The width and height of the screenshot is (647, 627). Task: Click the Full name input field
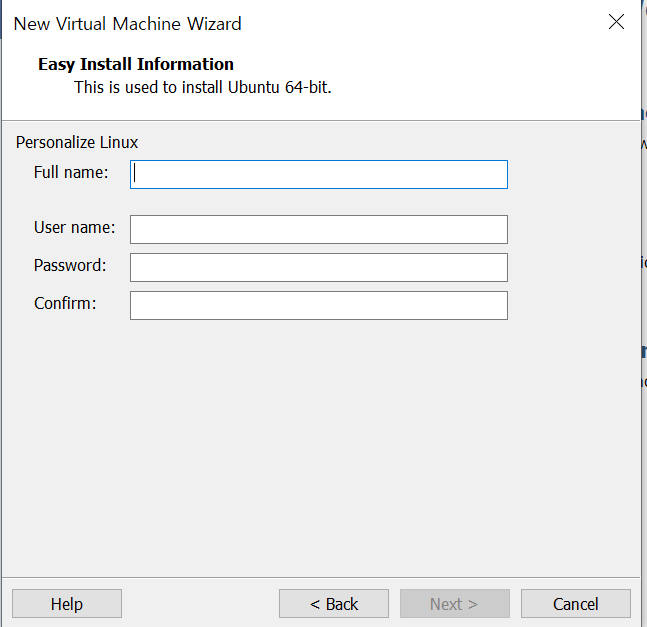(x=319, y=174)
